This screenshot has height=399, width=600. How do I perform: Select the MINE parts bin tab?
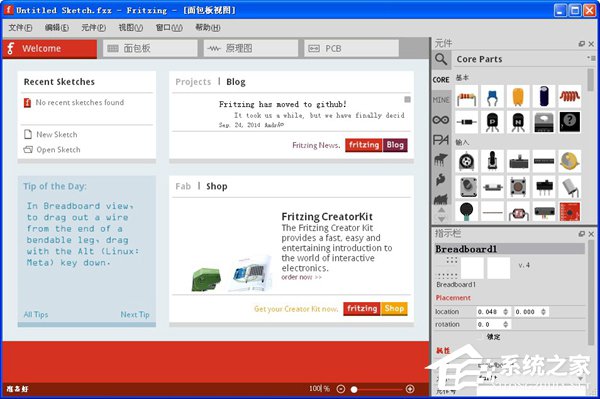pos(441,100)
